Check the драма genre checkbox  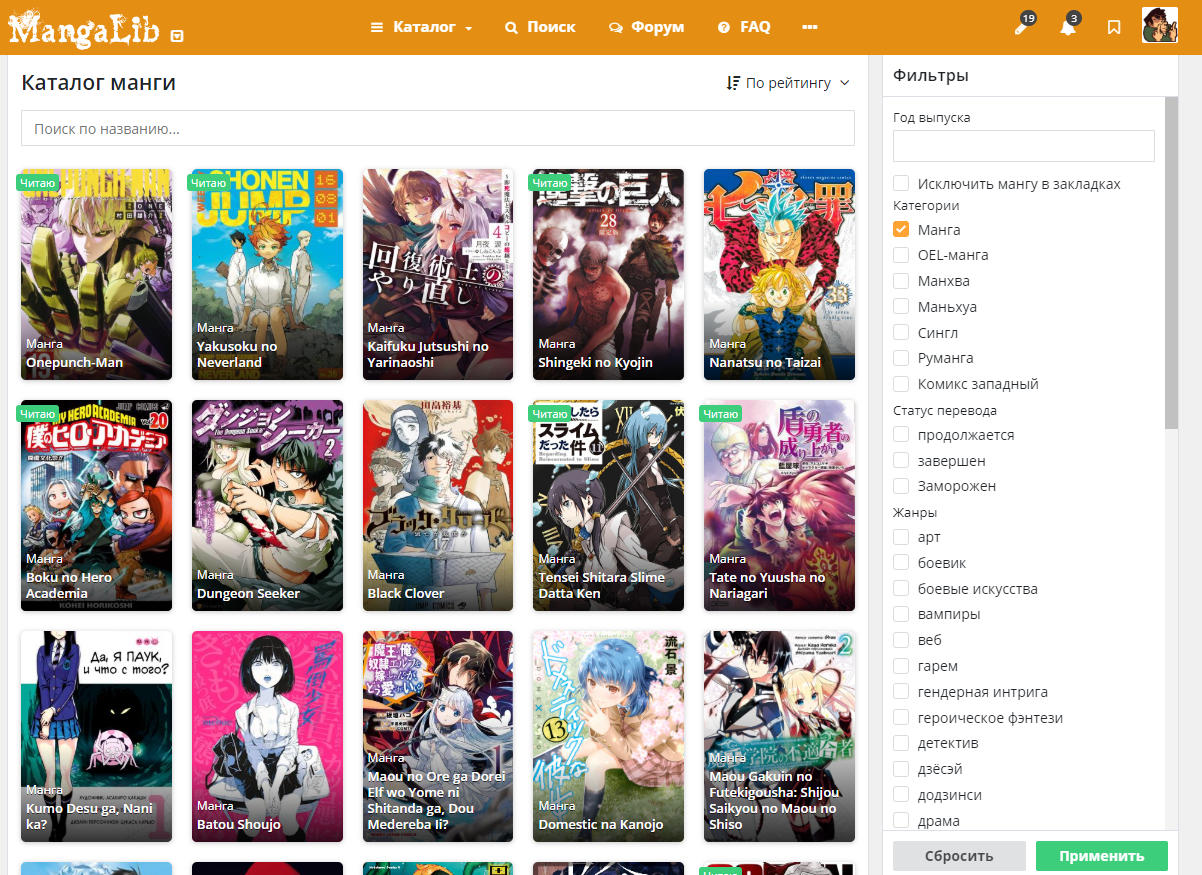[901, 821]
